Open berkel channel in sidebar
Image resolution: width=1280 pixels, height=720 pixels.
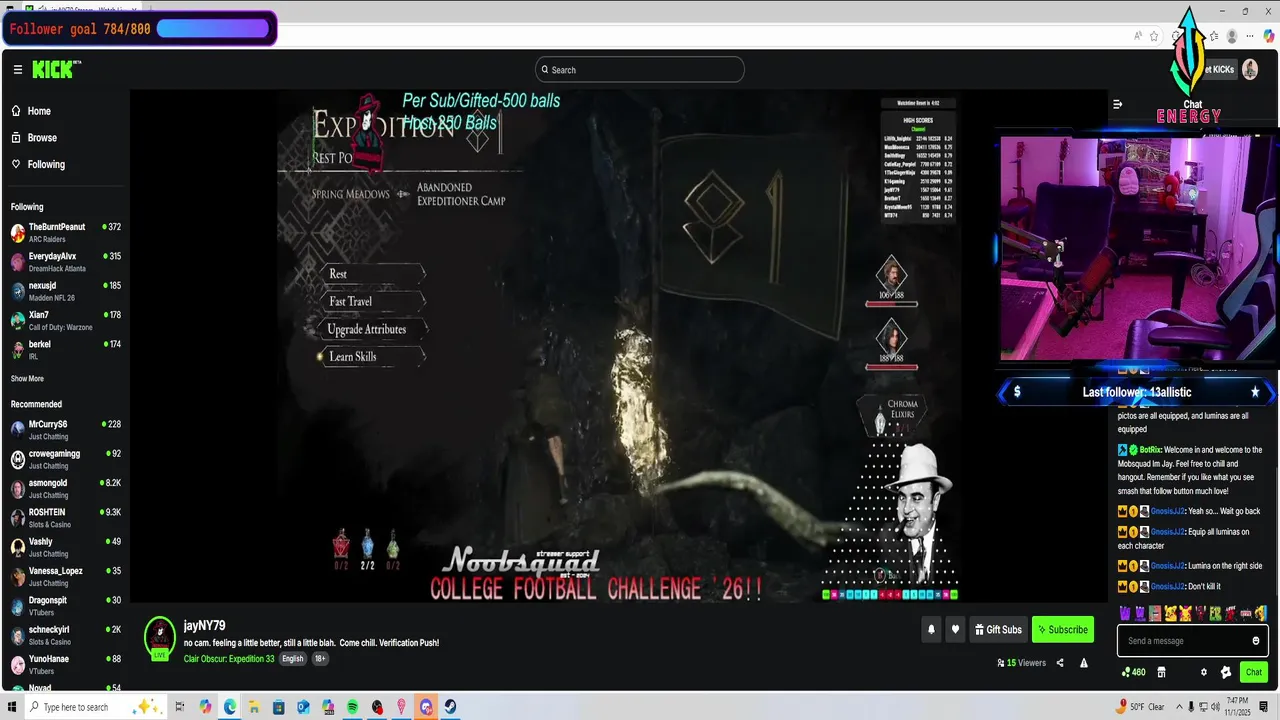point(66,349)
